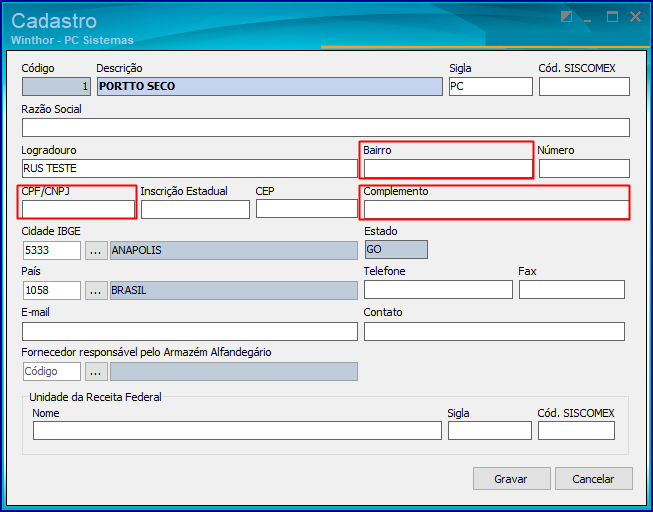Open Fornecedor responsável lookup ellipsis button
This screenshot has width=653, height=512.
(96, 371)
